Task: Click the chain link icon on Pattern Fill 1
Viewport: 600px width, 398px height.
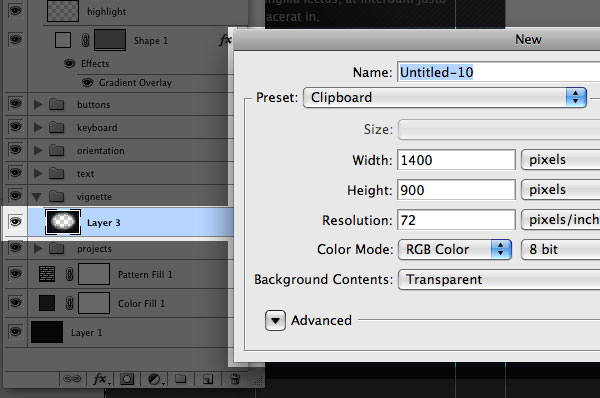Action: 69,274
